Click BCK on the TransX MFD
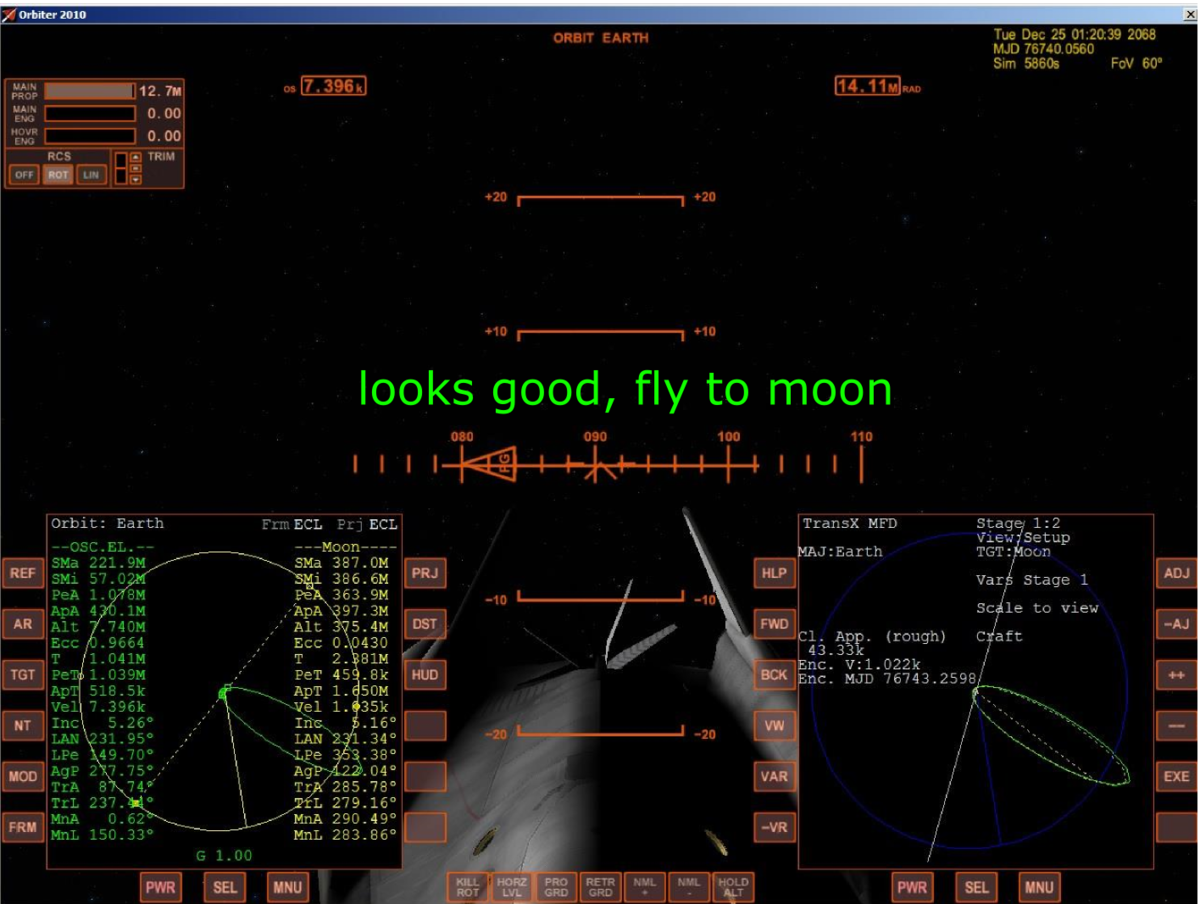The width and height of the screenshot is (1200, 904). (774, 675)
